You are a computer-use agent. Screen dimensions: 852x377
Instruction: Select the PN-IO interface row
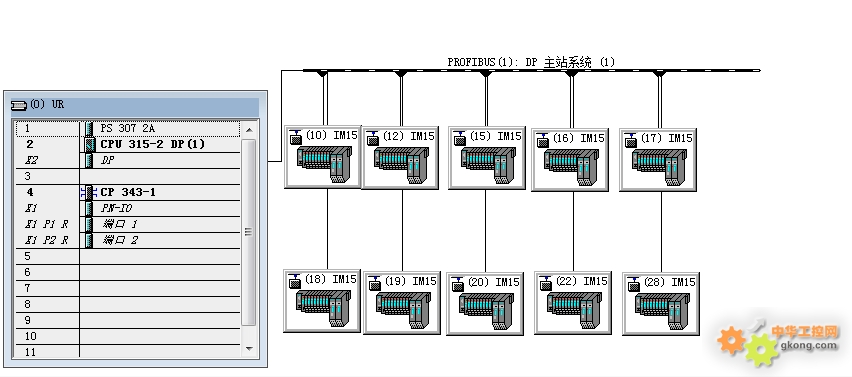pos(128,208)
